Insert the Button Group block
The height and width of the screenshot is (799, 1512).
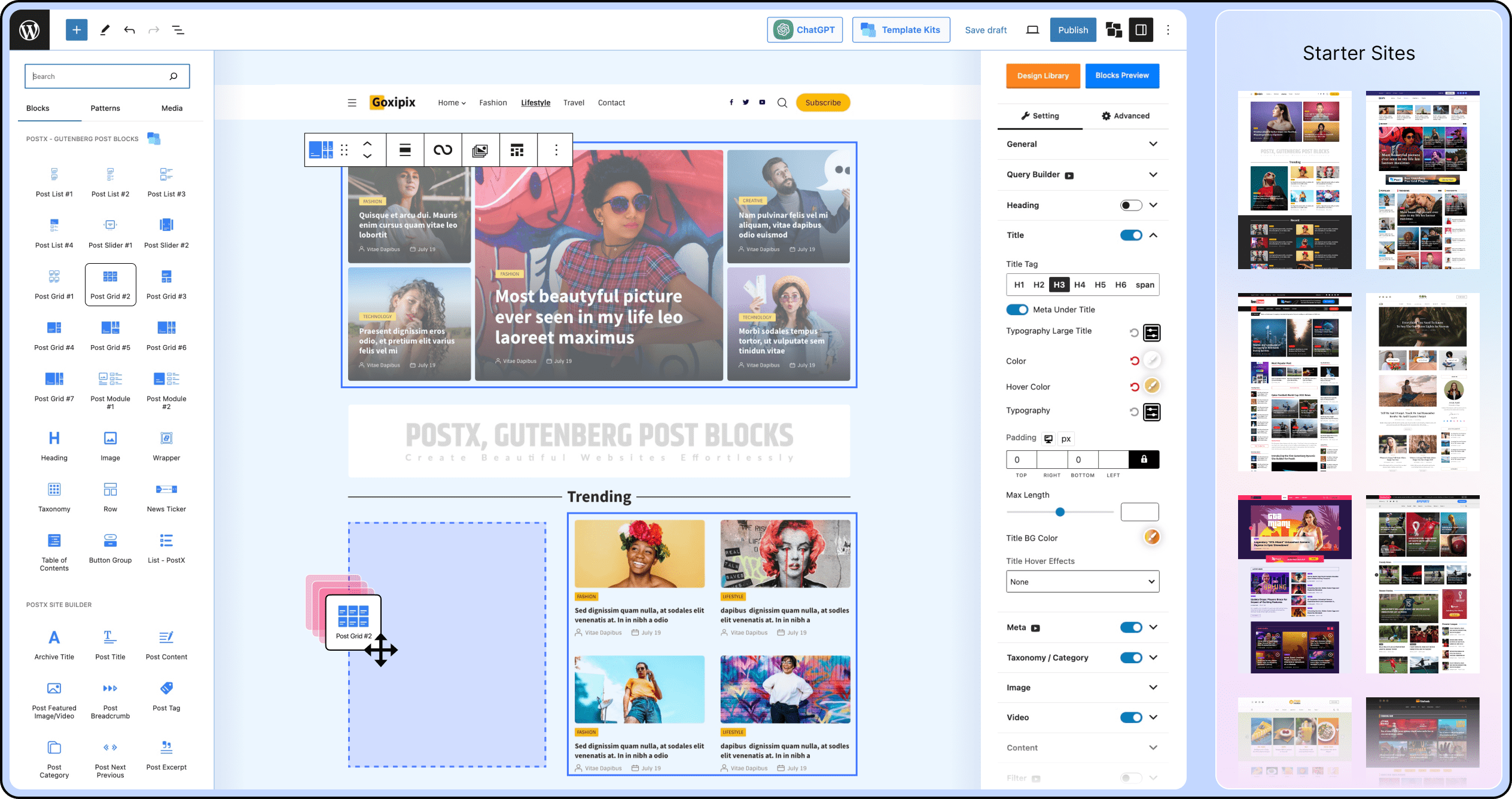pyautogui.click(x=110, y=548)
